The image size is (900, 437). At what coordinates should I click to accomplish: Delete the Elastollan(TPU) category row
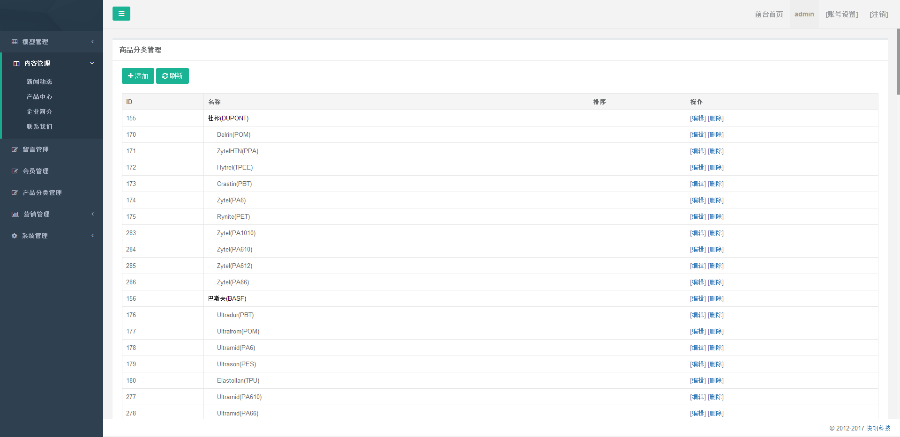coord(715,380)
